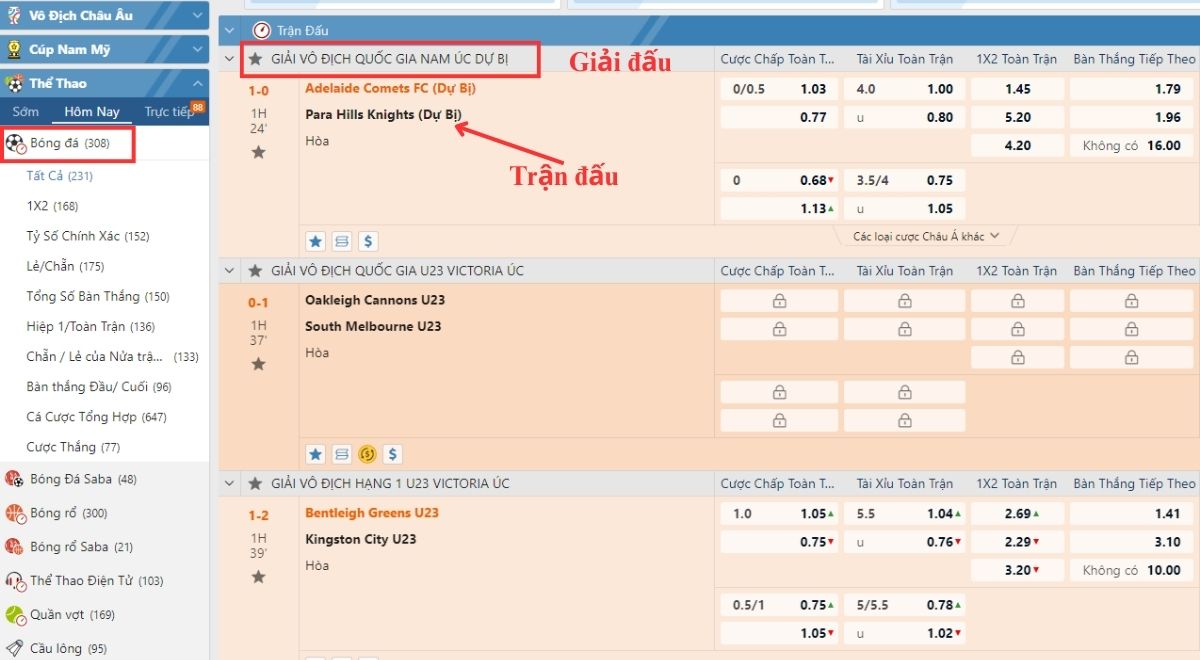1200x660 pixels.
Task: Bet Para Hills handicap odds 0.77
Action: click(779, 117)
